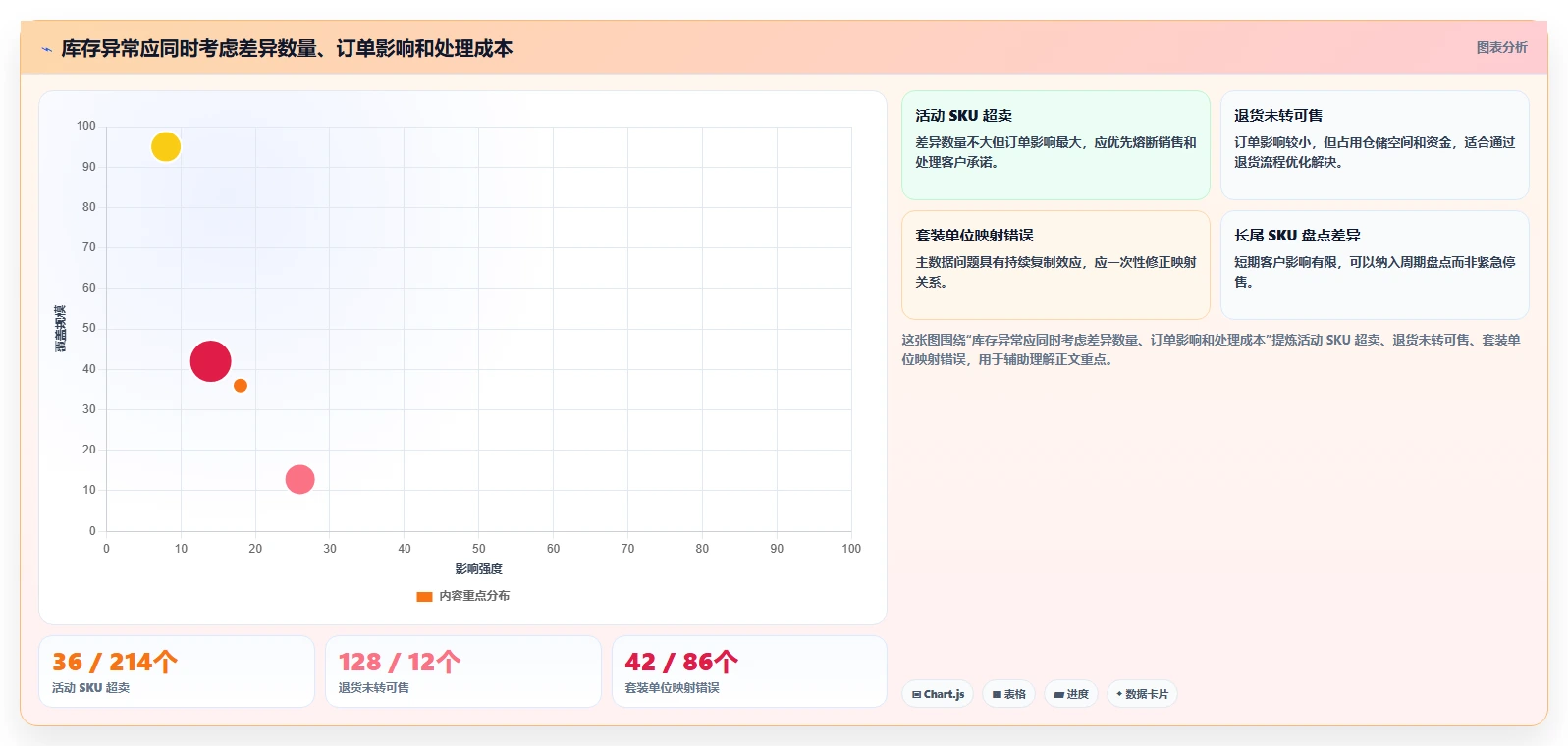Click the 36 / 214个 stat value

click(115, 662)
